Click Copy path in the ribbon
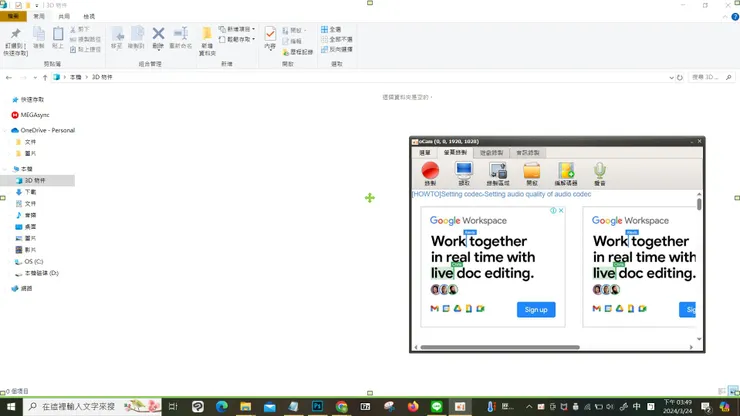Viewport: 740px width, 416px height. click(x=85, y=39)
